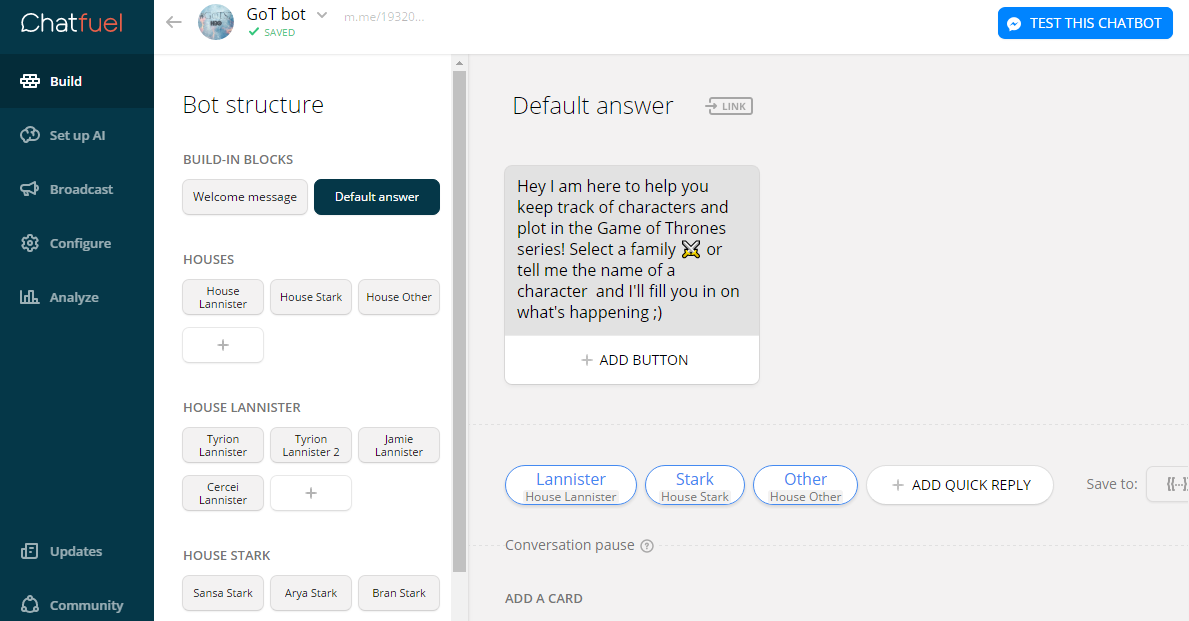
Task: Click the Conversation pause help icon
Action: point(647,546)
